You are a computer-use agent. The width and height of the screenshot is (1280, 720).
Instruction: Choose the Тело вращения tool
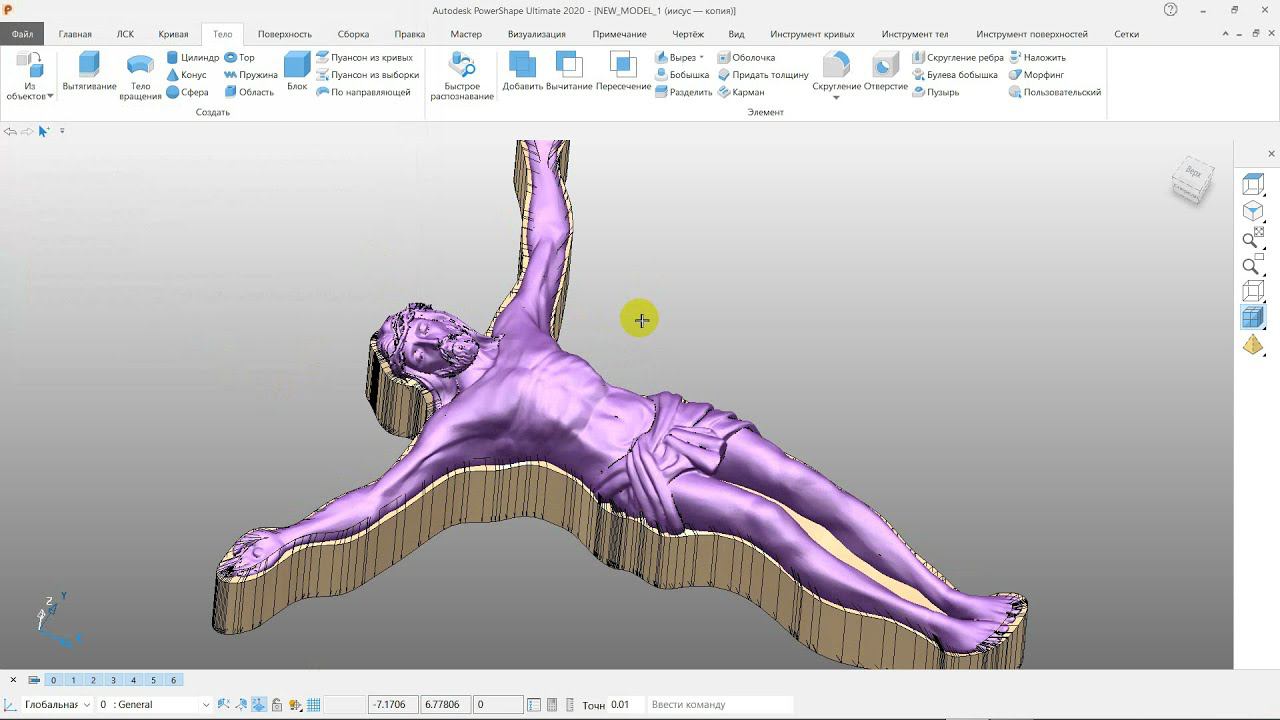pyautogui.click(x=140, y=76)
